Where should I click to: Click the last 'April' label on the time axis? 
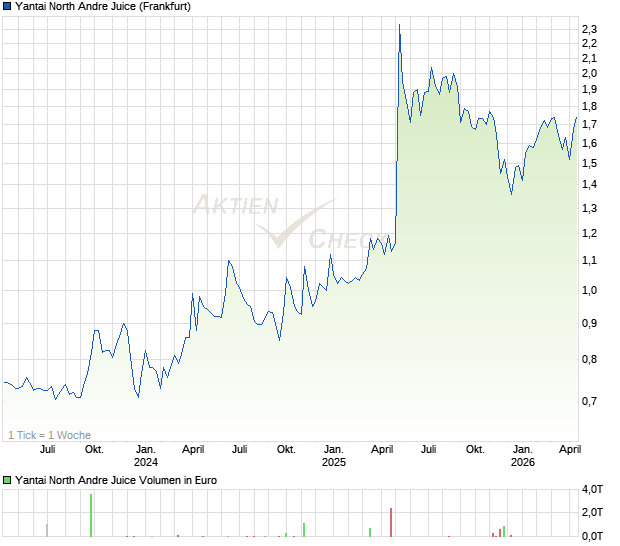pos(570,450)
